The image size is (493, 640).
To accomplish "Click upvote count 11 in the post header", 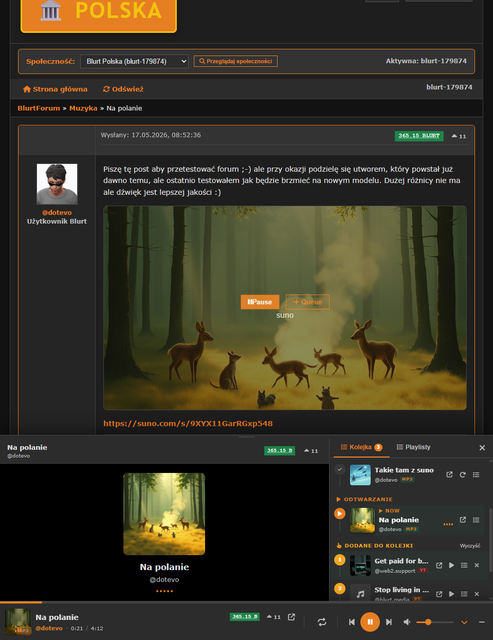I will click(459, 136).
